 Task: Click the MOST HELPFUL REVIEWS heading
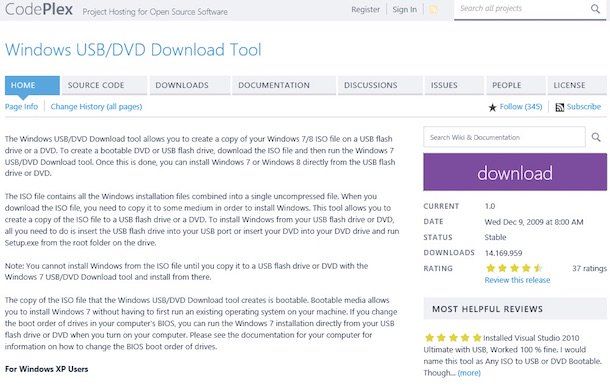click(x=487, y=309)
